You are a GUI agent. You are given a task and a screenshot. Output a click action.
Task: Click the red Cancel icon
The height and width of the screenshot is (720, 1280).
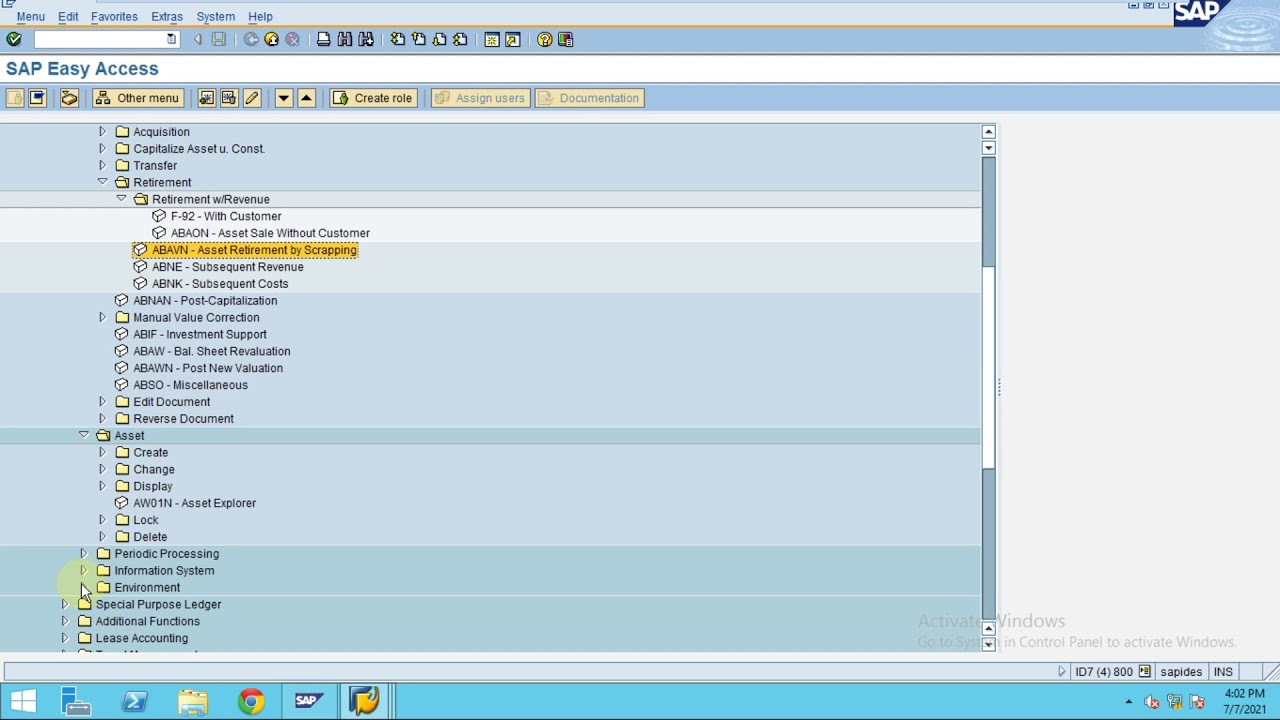click(292, 39)
